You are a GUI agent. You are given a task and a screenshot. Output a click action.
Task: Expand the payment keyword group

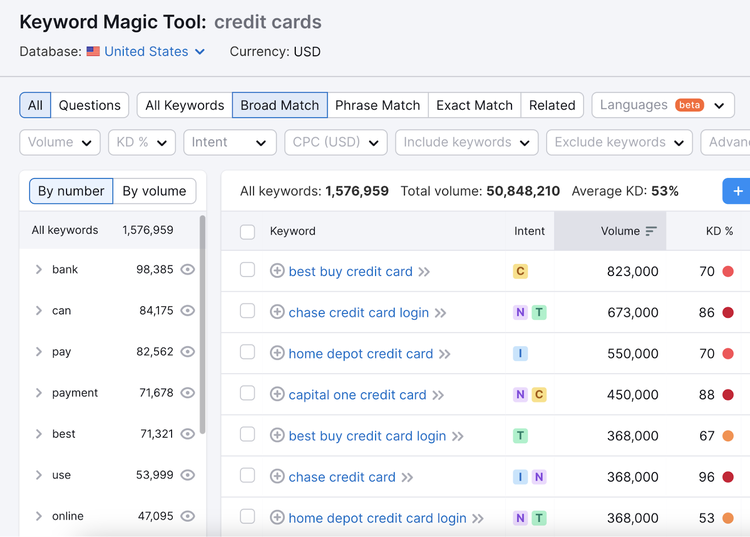pyautogui.click(x=39, y=393)
